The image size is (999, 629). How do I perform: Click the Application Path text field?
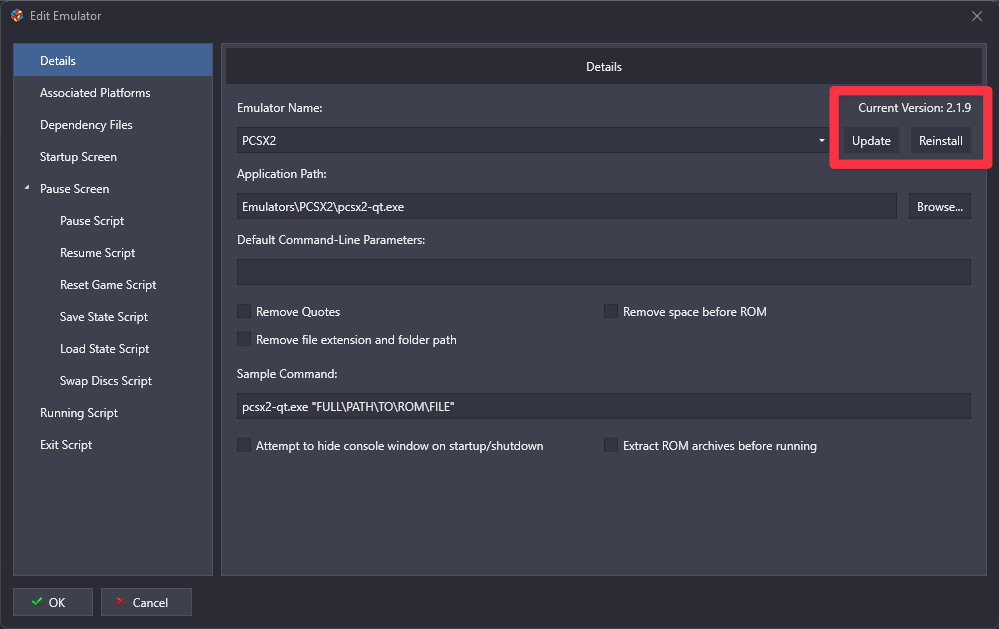coord(566,206)
